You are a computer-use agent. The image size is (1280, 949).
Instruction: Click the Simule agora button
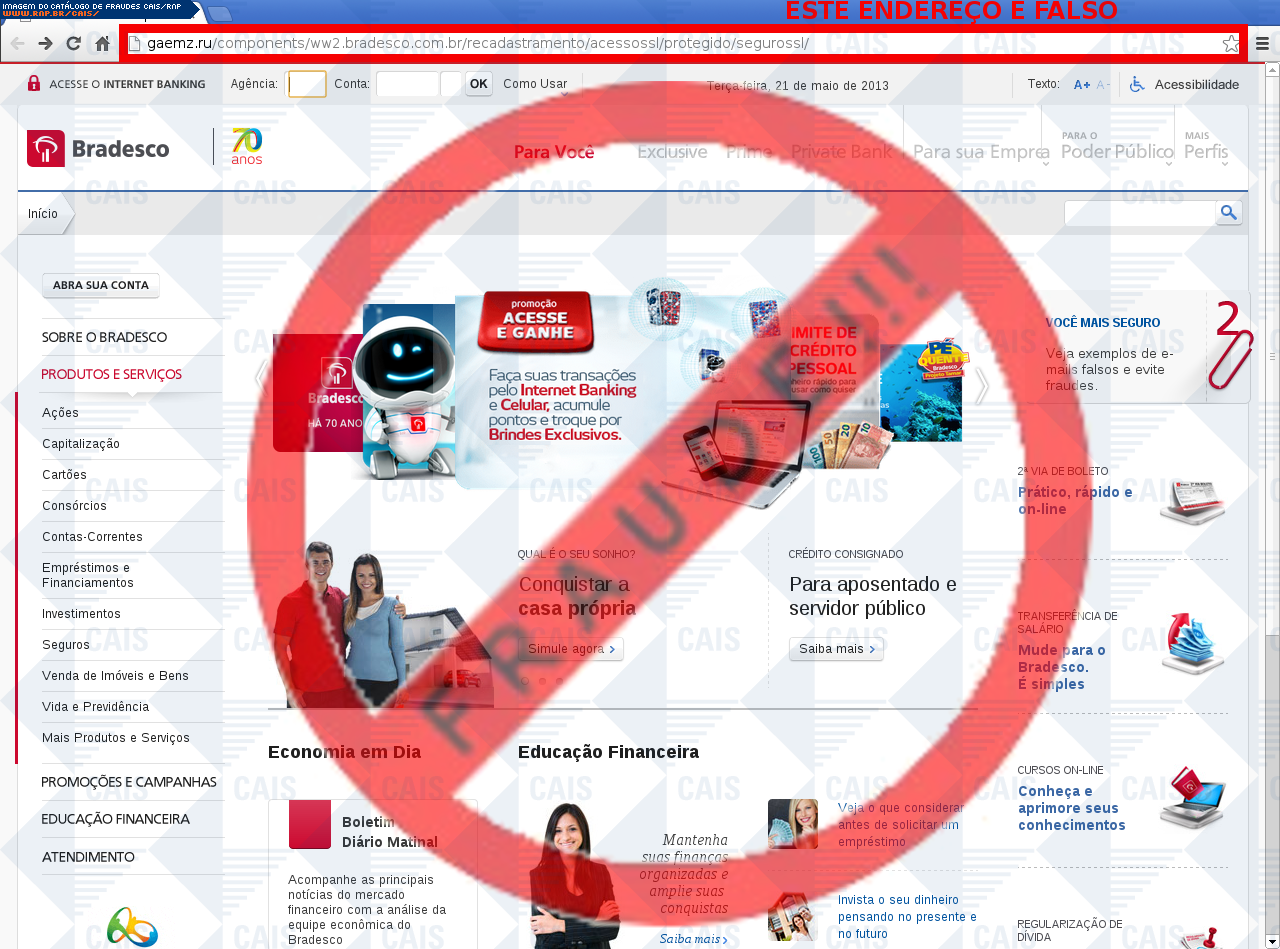tap(570, 649)
